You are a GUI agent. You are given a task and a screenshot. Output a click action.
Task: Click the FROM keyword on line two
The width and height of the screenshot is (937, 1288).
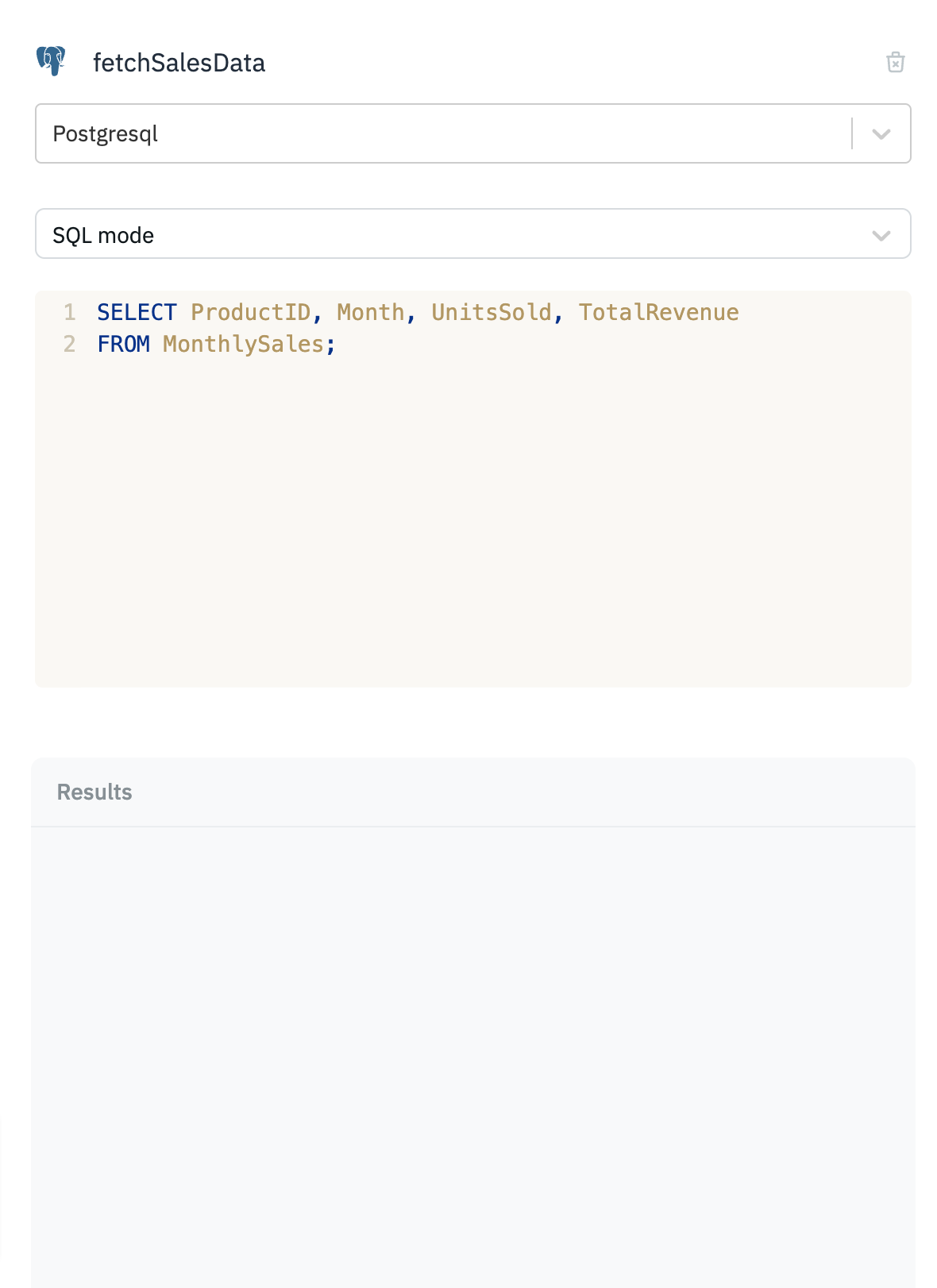pyautogui.click(x=123, y=344)
